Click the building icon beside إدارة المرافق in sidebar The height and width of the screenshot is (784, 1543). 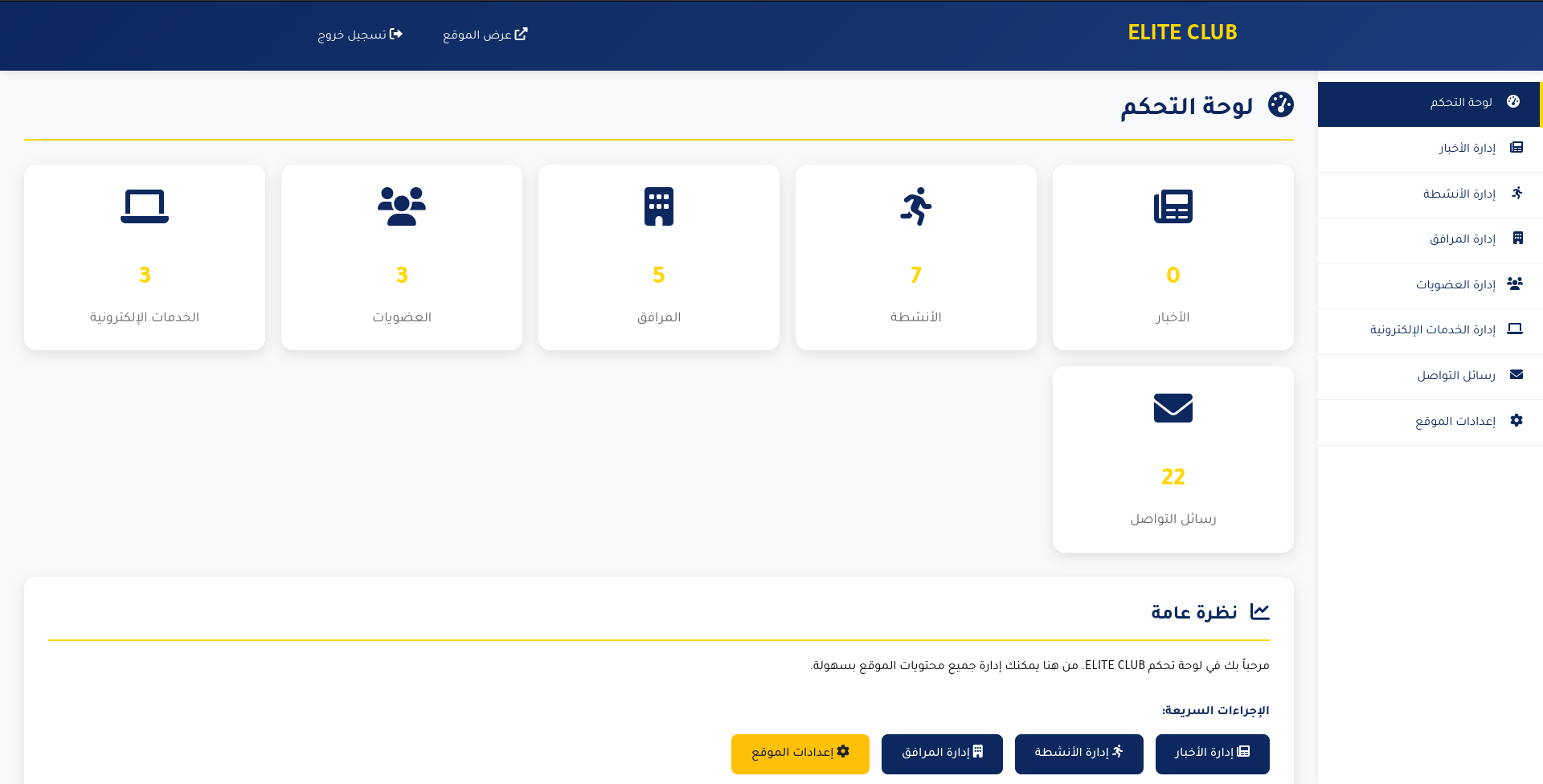click(1518, 238)
